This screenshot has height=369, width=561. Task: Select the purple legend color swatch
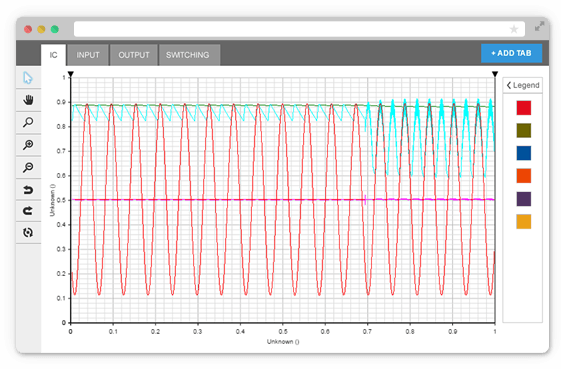pos(523,199)
